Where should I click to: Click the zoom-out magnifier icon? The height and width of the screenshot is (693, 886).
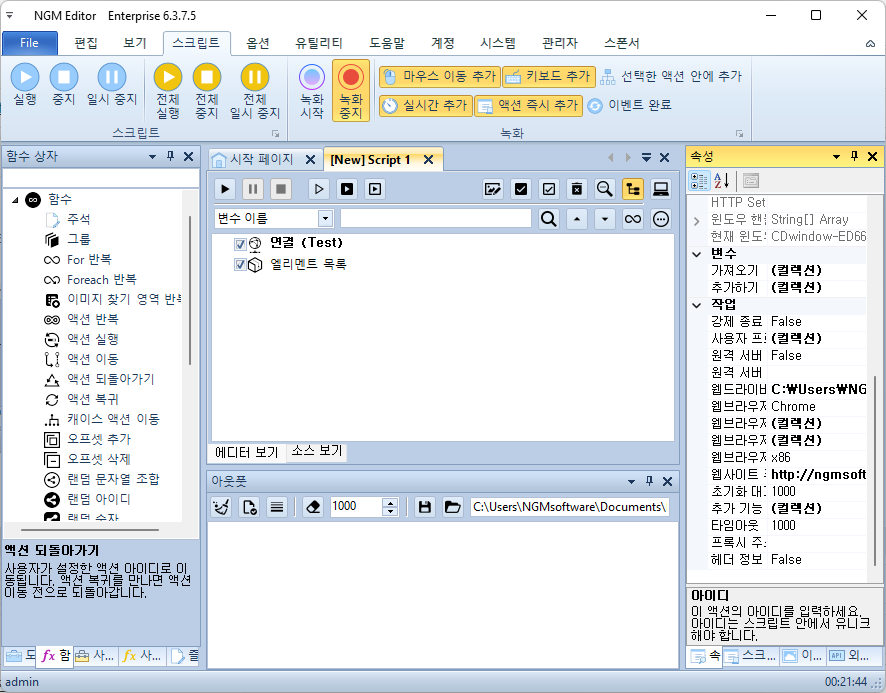point(605,189)
